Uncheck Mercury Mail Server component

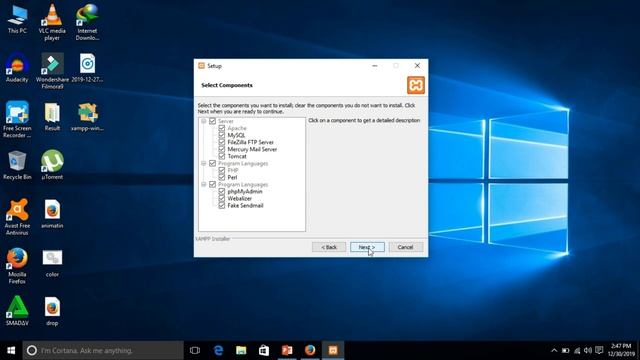tap(222, 149)
